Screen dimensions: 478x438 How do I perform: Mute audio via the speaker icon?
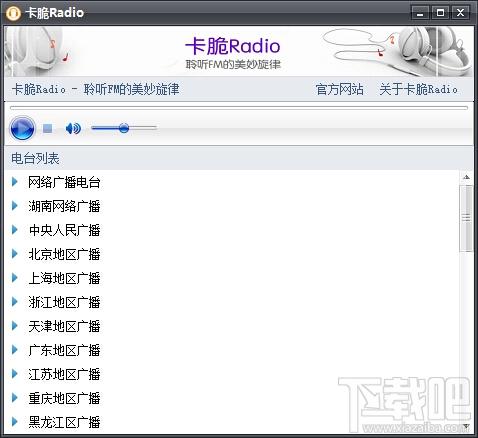(73, 128)
